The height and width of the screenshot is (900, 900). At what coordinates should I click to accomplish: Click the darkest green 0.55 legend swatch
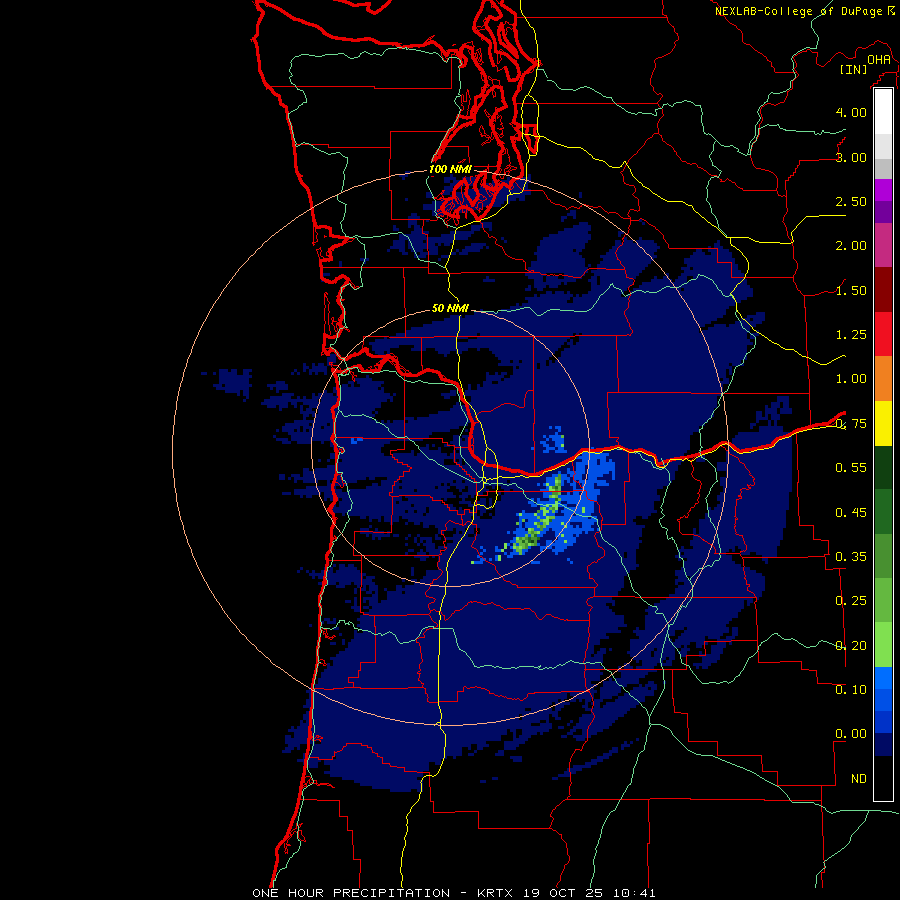[x=883, y=468]
